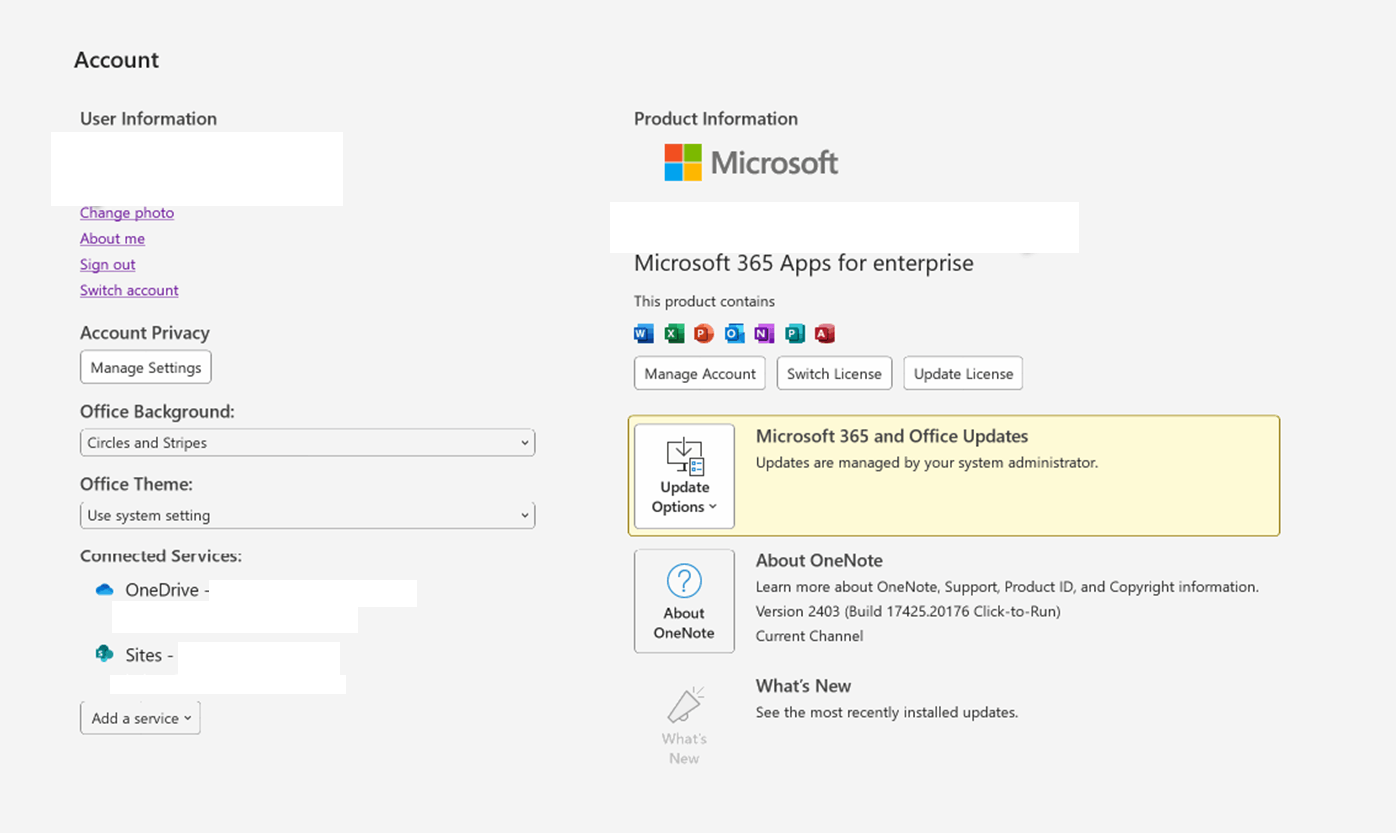This screenshot has width=1396, height=833.
Task: Click the What's New megaphone button
Action: 684,725
